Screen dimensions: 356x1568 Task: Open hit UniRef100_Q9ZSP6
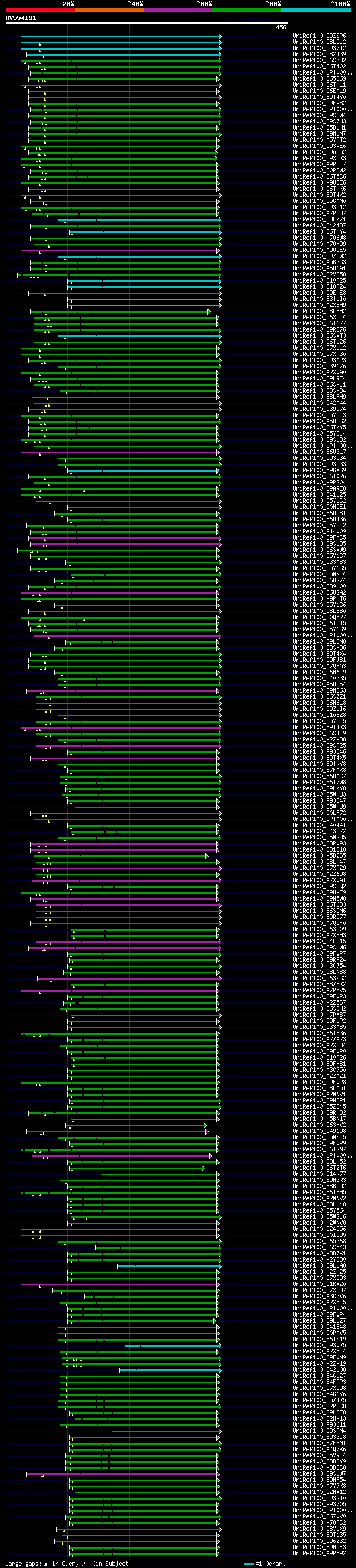pos(319,36)
